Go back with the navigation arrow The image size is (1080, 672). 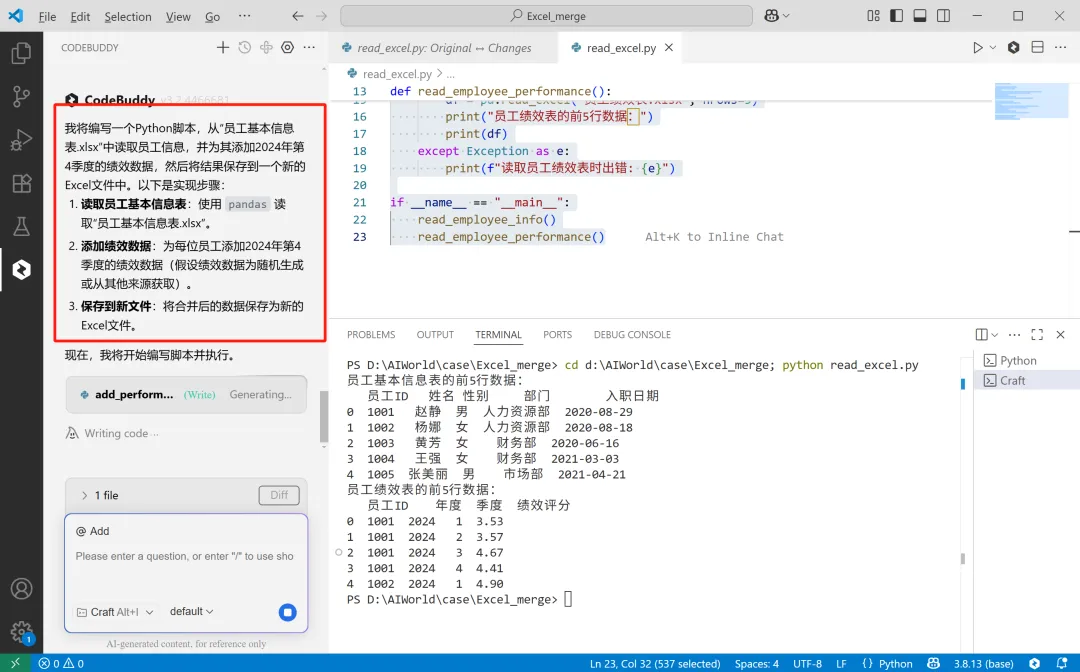click(x=298, y=16)
